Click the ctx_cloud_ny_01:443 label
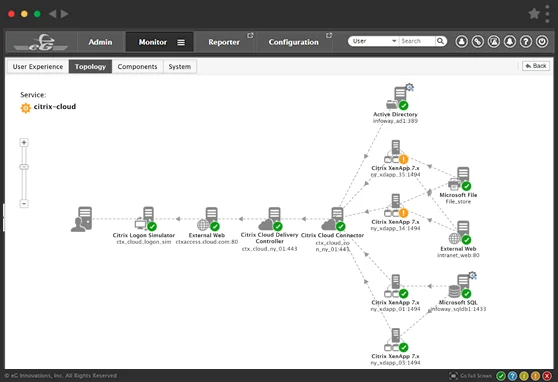Viewport: 558px width, 382px height. tap(269, 248)
